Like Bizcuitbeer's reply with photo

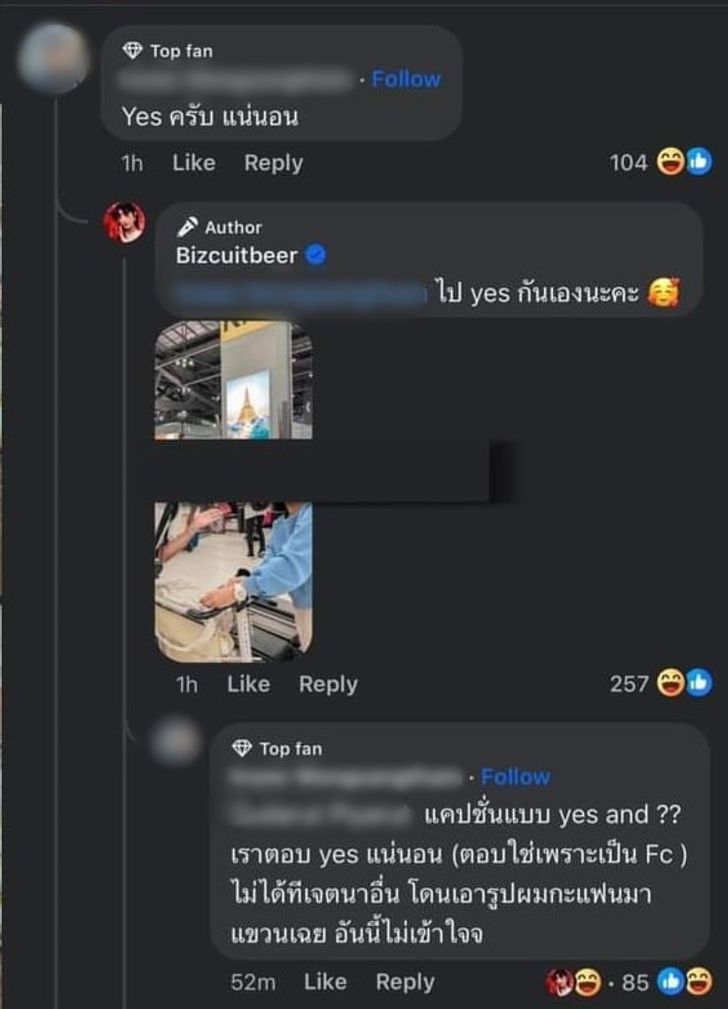tap(248, 684)
